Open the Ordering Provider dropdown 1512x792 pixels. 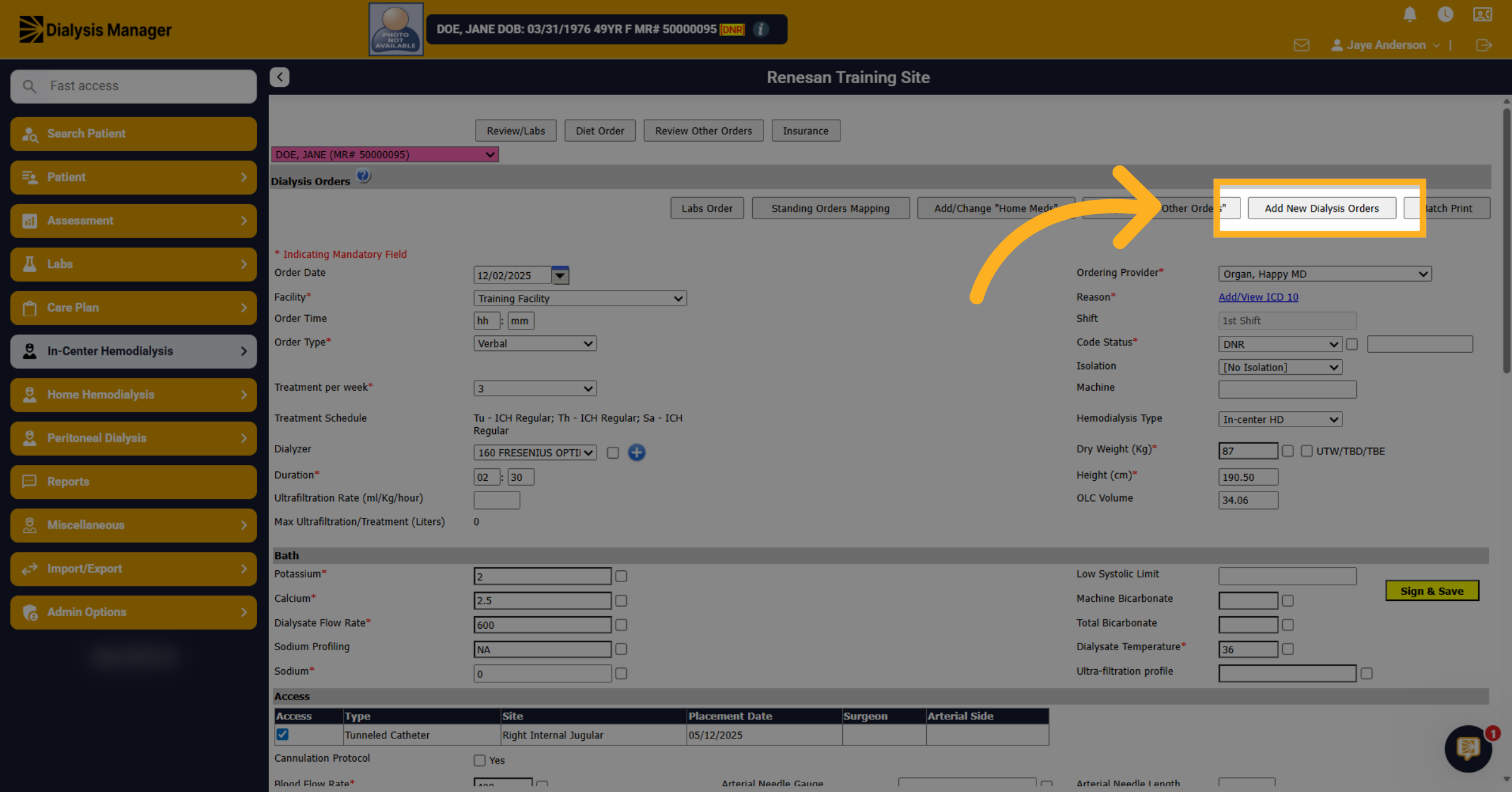click(x=1325, y=274)
